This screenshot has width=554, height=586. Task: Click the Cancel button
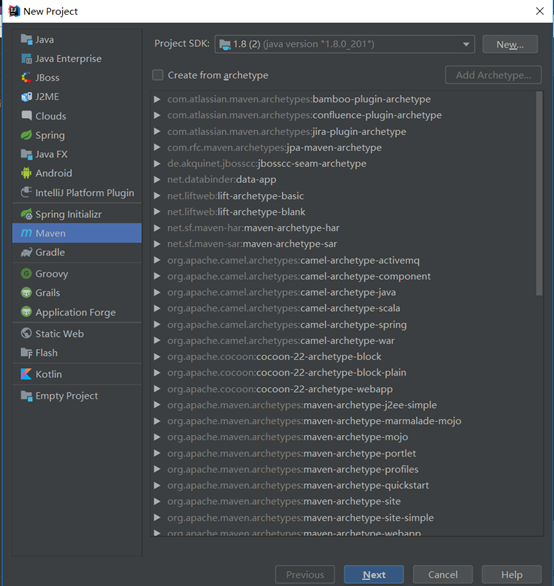[443, 574]
